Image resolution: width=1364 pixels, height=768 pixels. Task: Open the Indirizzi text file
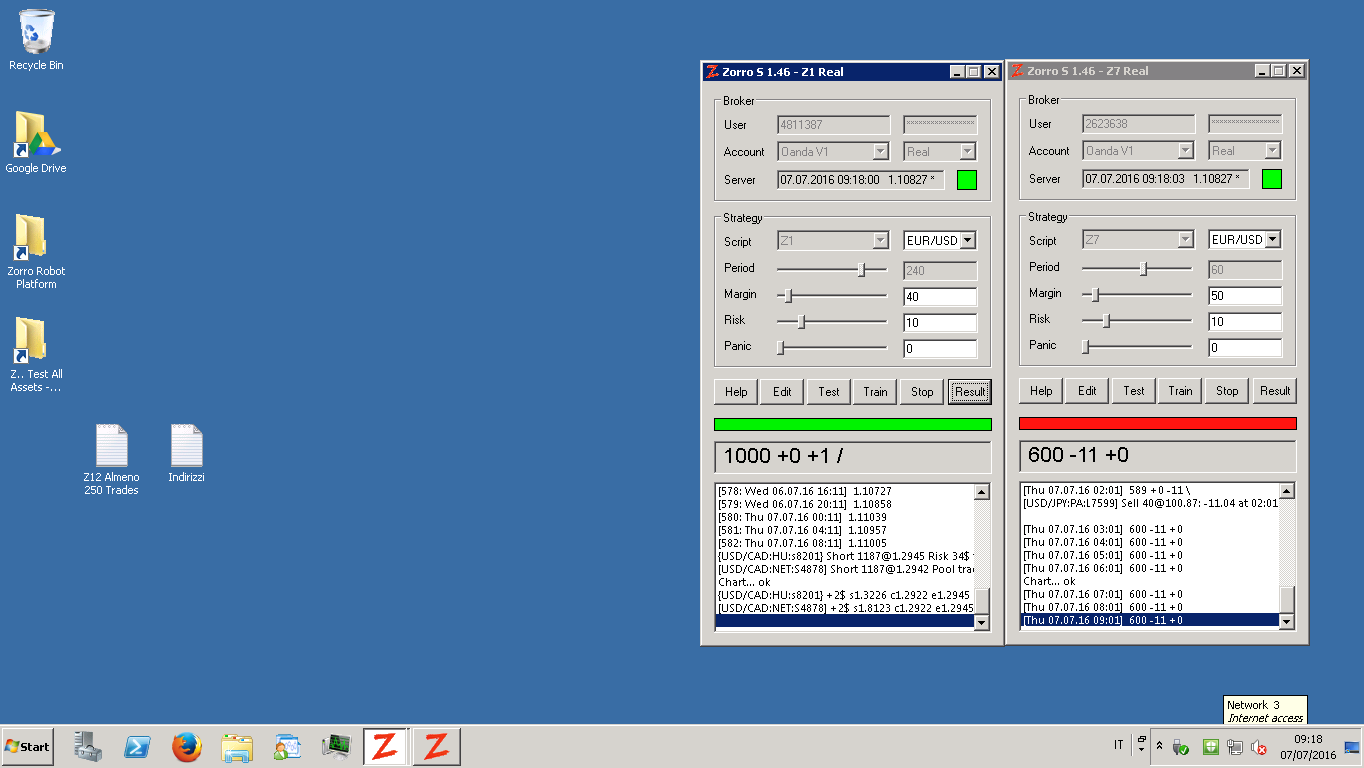pyautogui.click(x=187, y=446)
